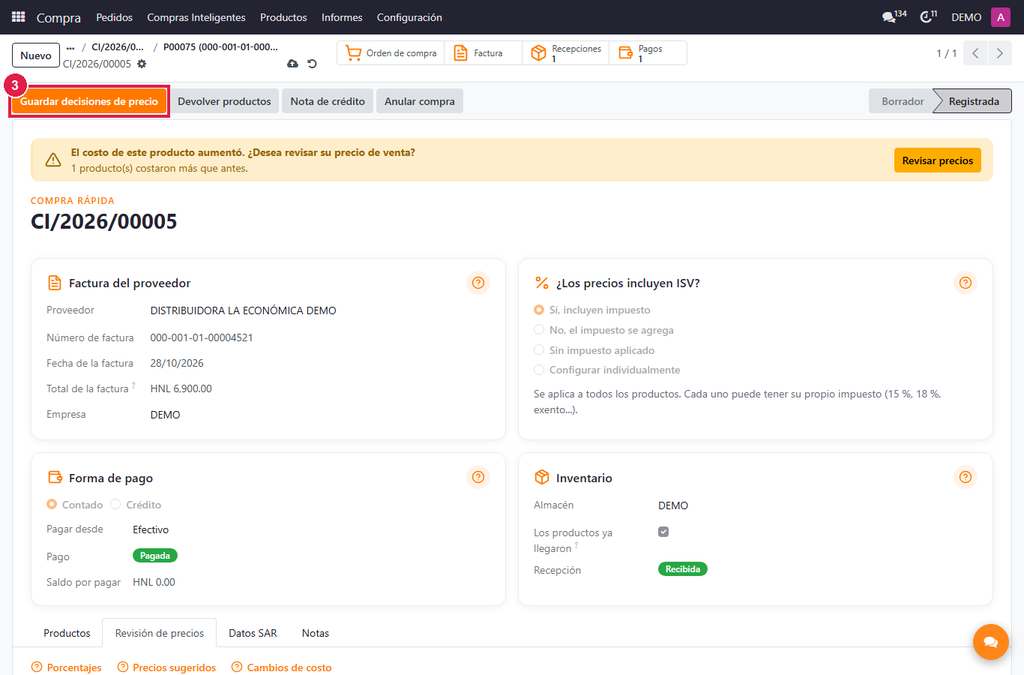Open the apps grid menu icon
This screenshot has height=675, width=1024.
[18, 17]
